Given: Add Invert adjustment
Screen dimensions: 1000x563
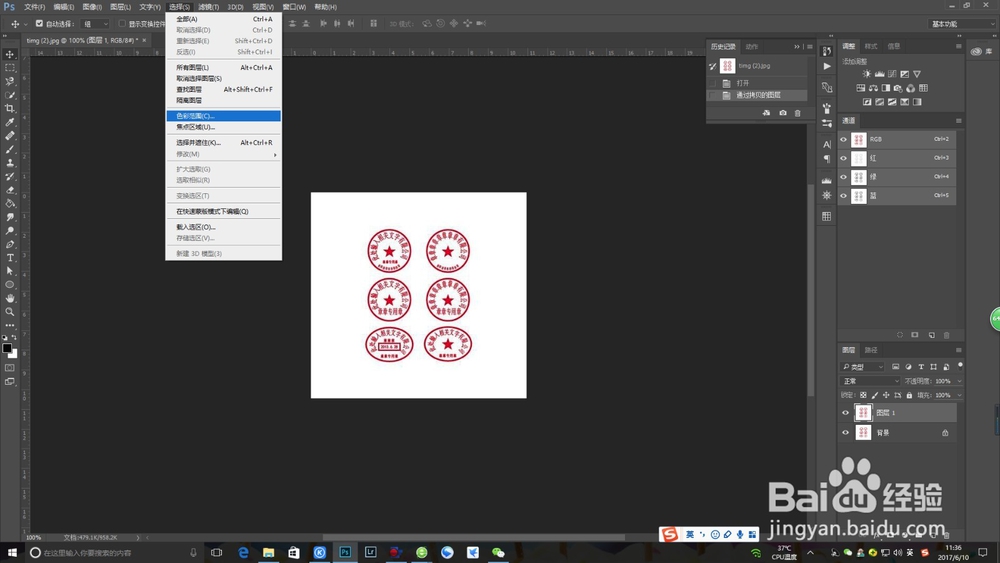Looking at the screenshot, I should (867, 102).
